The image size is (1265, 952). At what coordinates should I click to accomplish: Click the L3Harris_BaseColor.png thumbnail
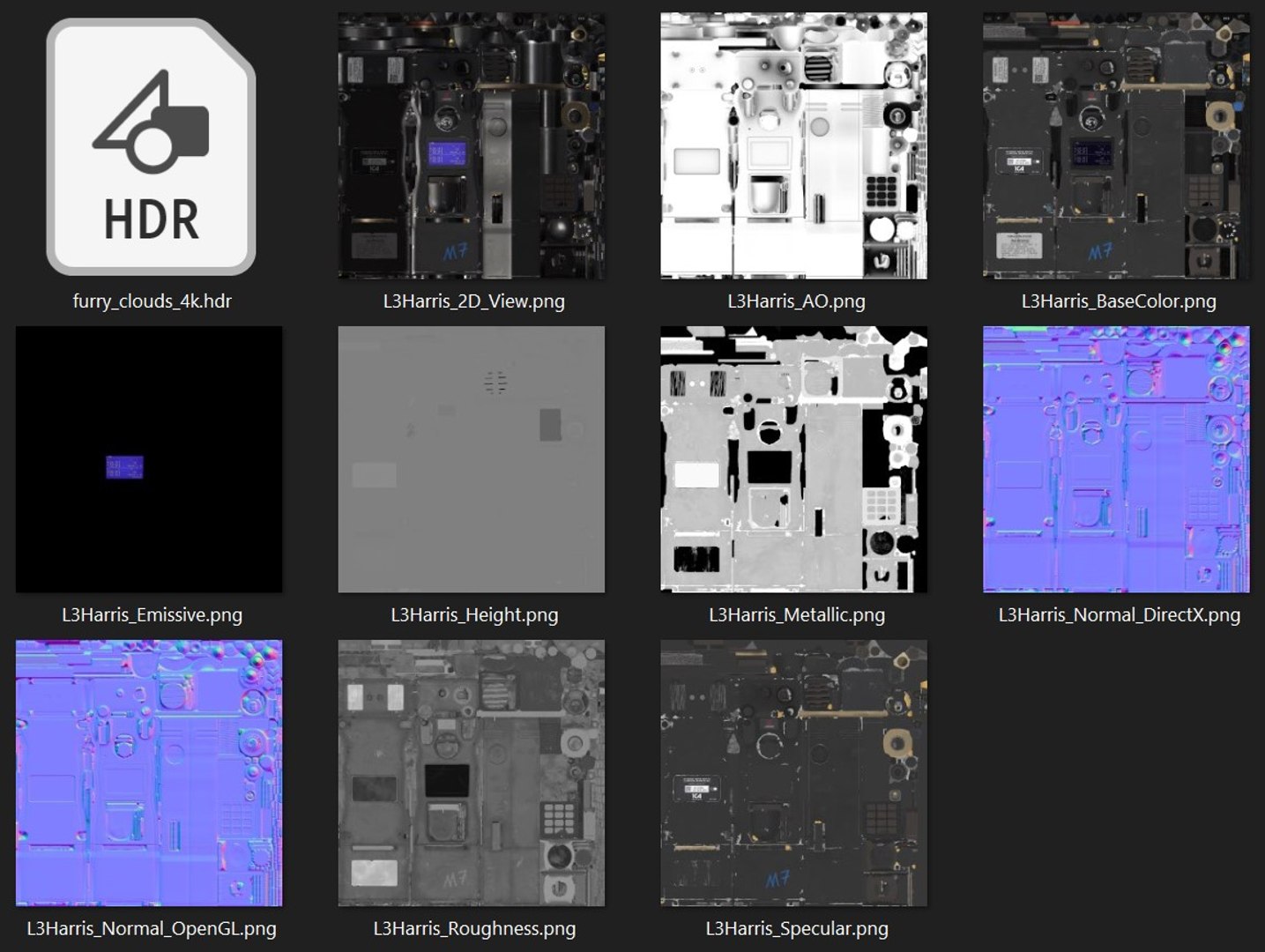pos(1117,146)
